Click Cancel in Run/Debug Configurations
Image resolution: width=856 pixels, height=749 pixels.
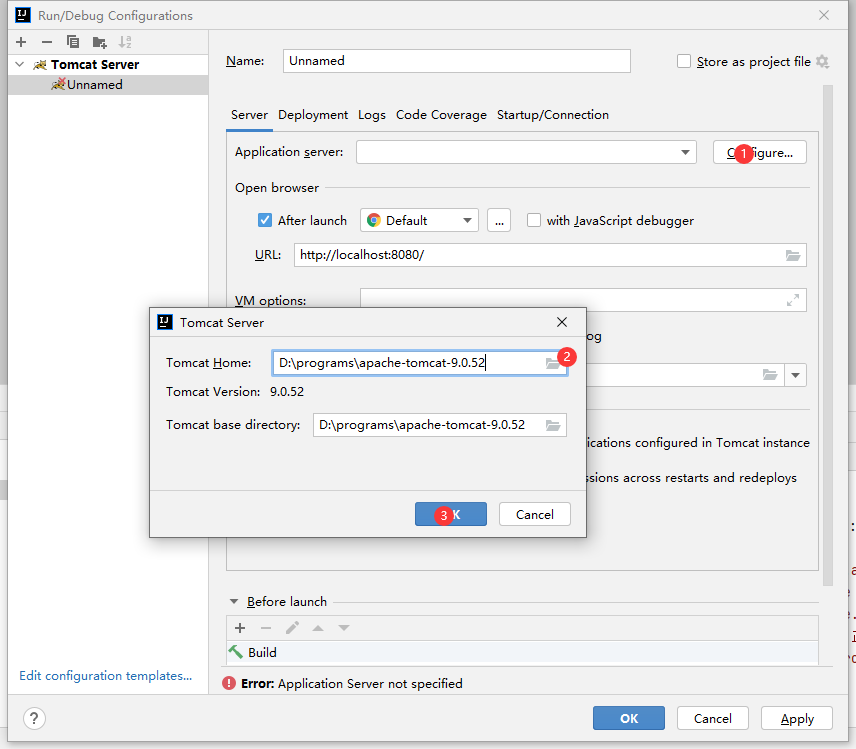tap(712, 718)
